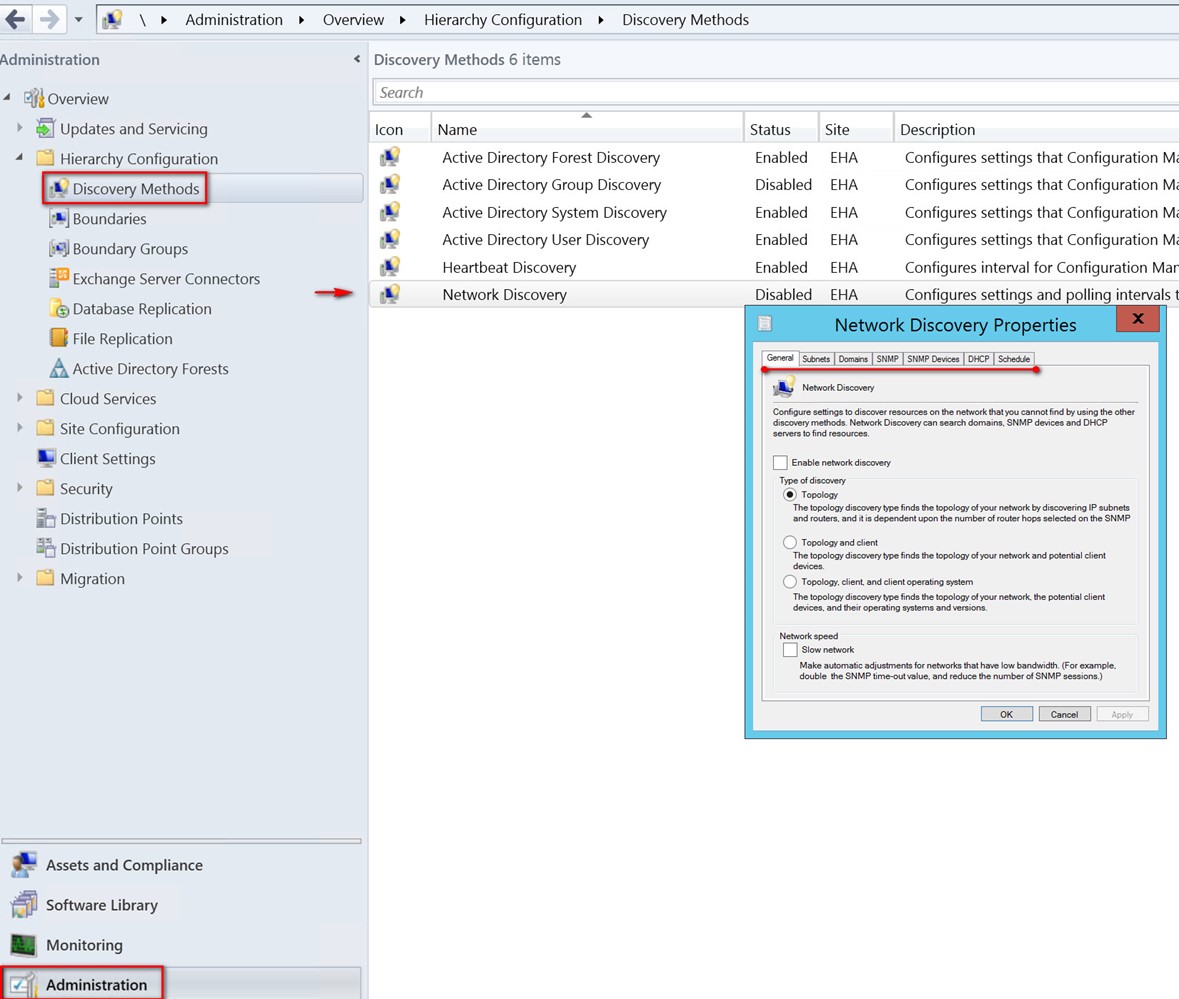Click the Boundary Groups icon
The width and height of the screenshot is (1179, 999).
point(59,249)
